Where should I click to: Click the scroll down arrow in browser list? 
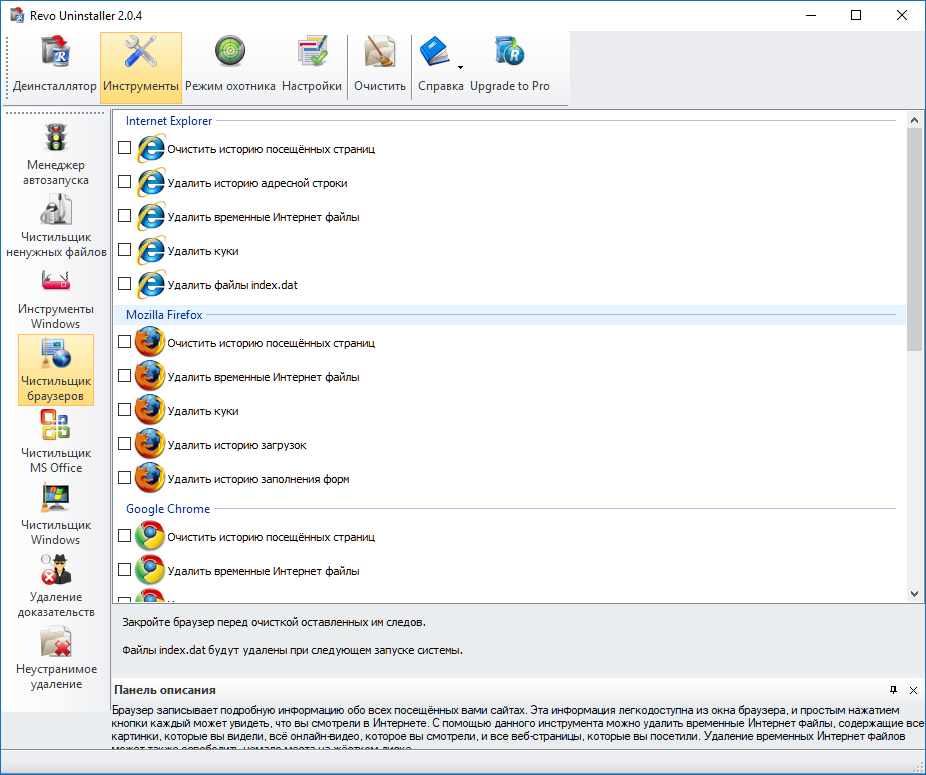(914, 594)
